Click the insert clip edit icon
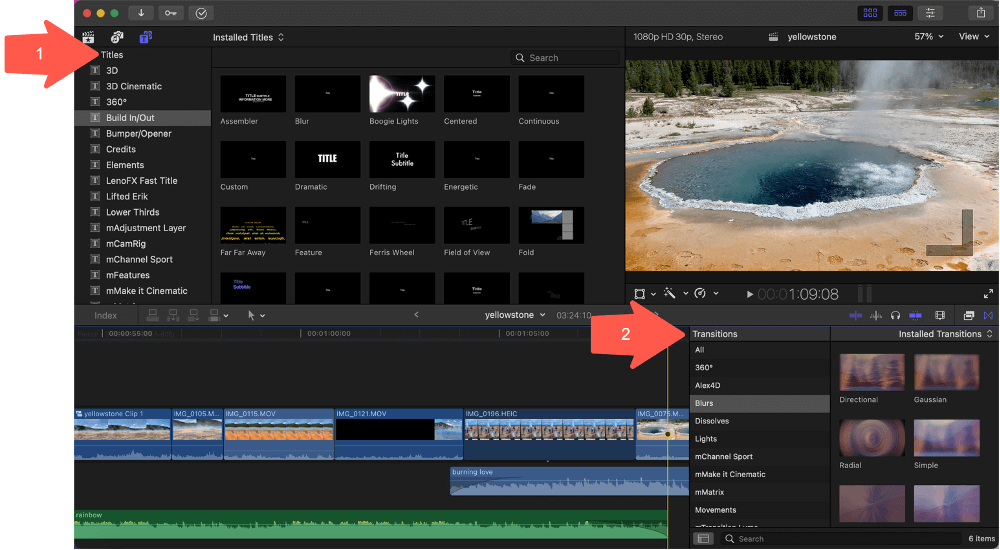This screenshot has width=1000, height=550. coord(173,315)
